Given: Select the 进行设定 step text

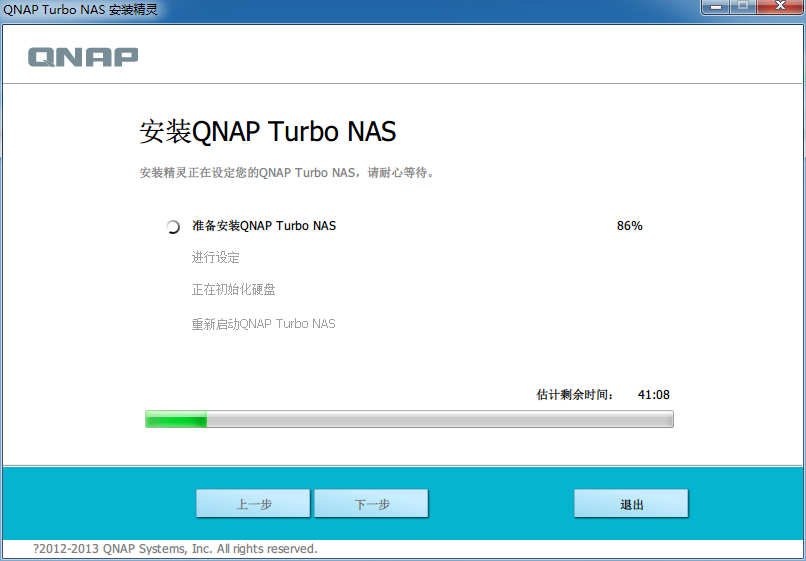Looking at the screenshot, I should click(215, 257).
